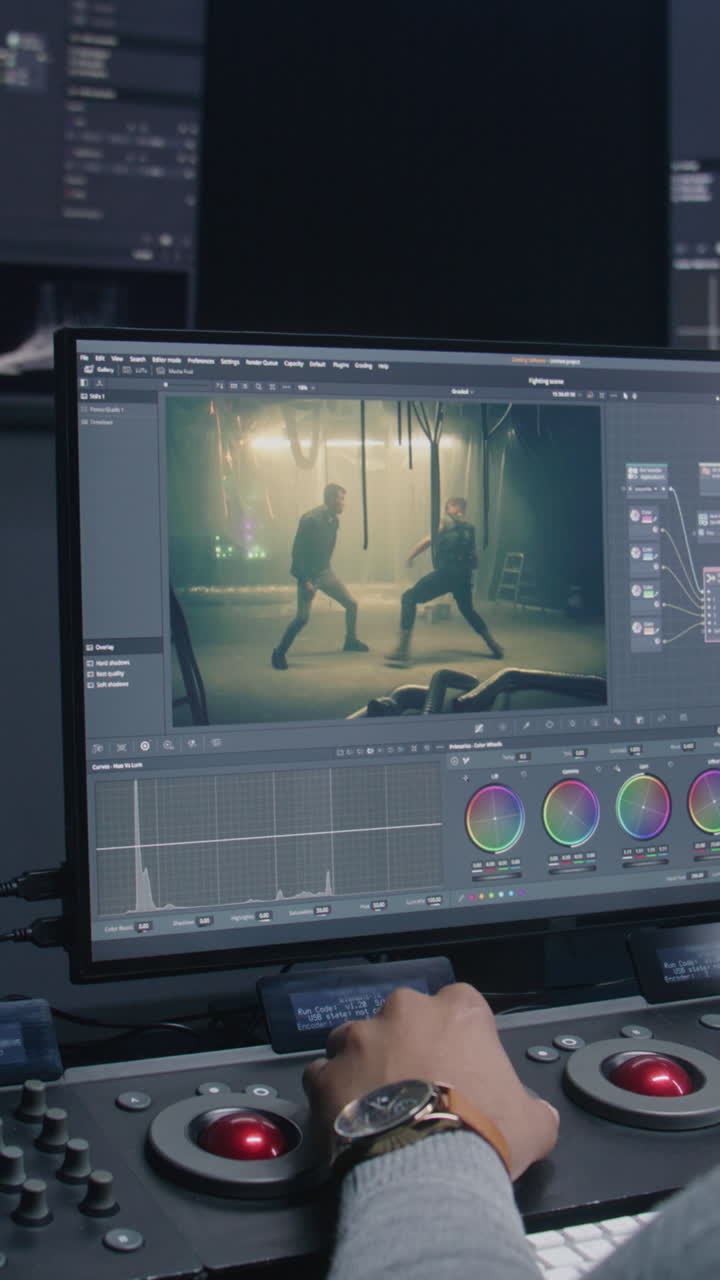Open the viewer zoom percentage dropdown
Viewport: 720px width, 1280px height.
click(306, 388)
